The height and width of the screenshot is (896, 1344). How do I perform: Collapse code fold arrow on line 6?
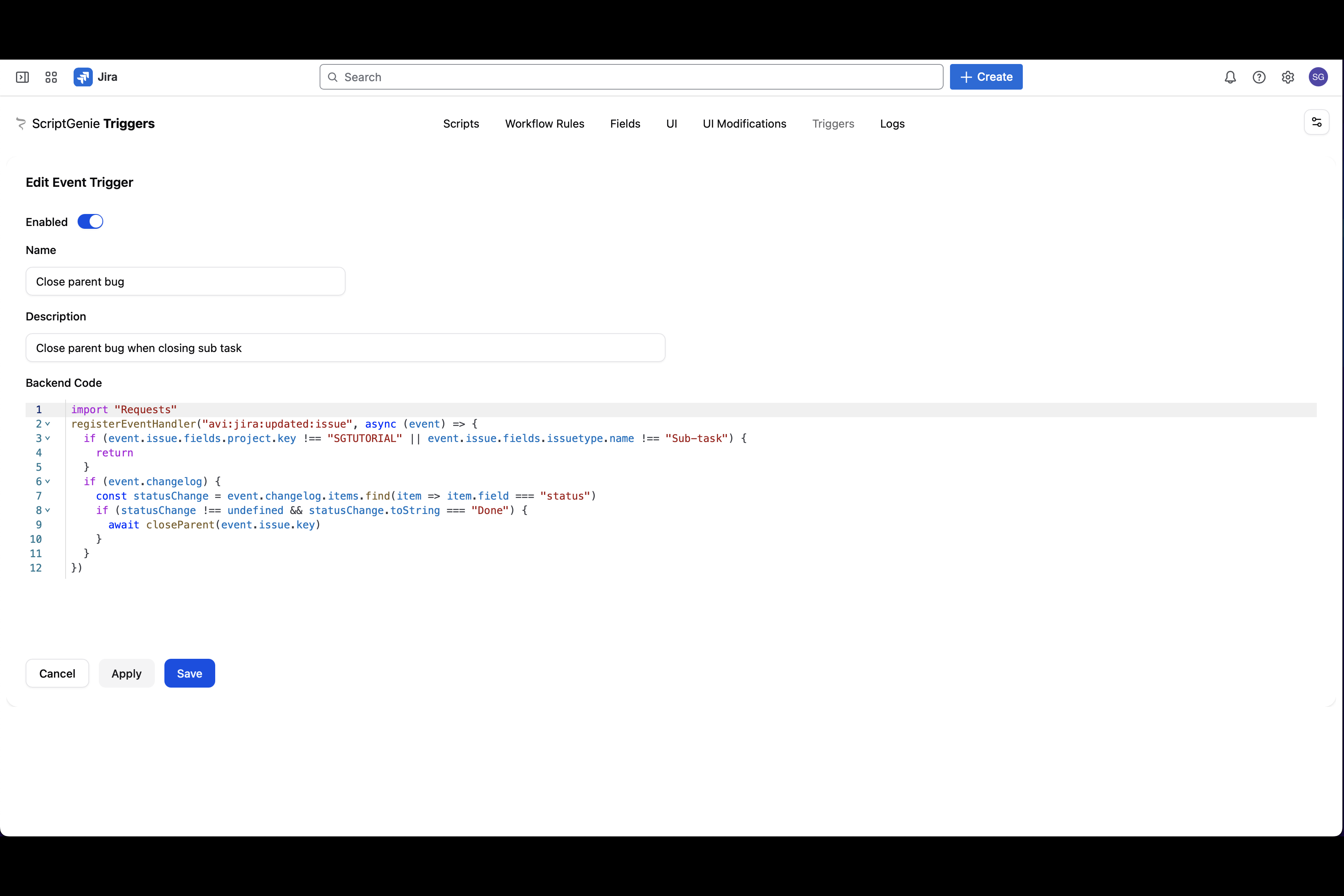[x=48, y=482]
